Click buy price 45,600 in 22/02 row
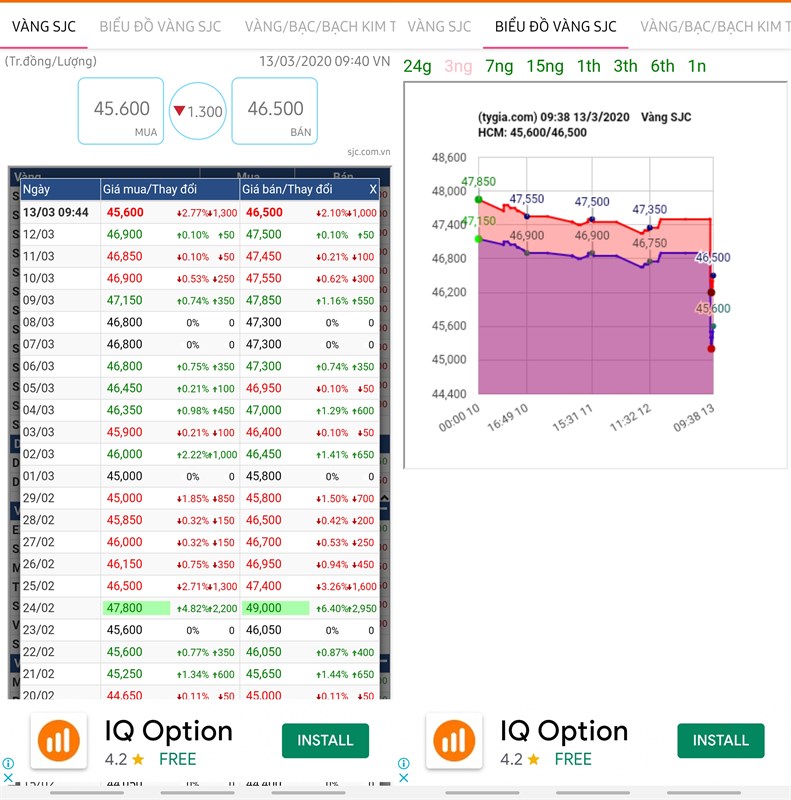Viewport: 791px width, 800px height. 125,652
